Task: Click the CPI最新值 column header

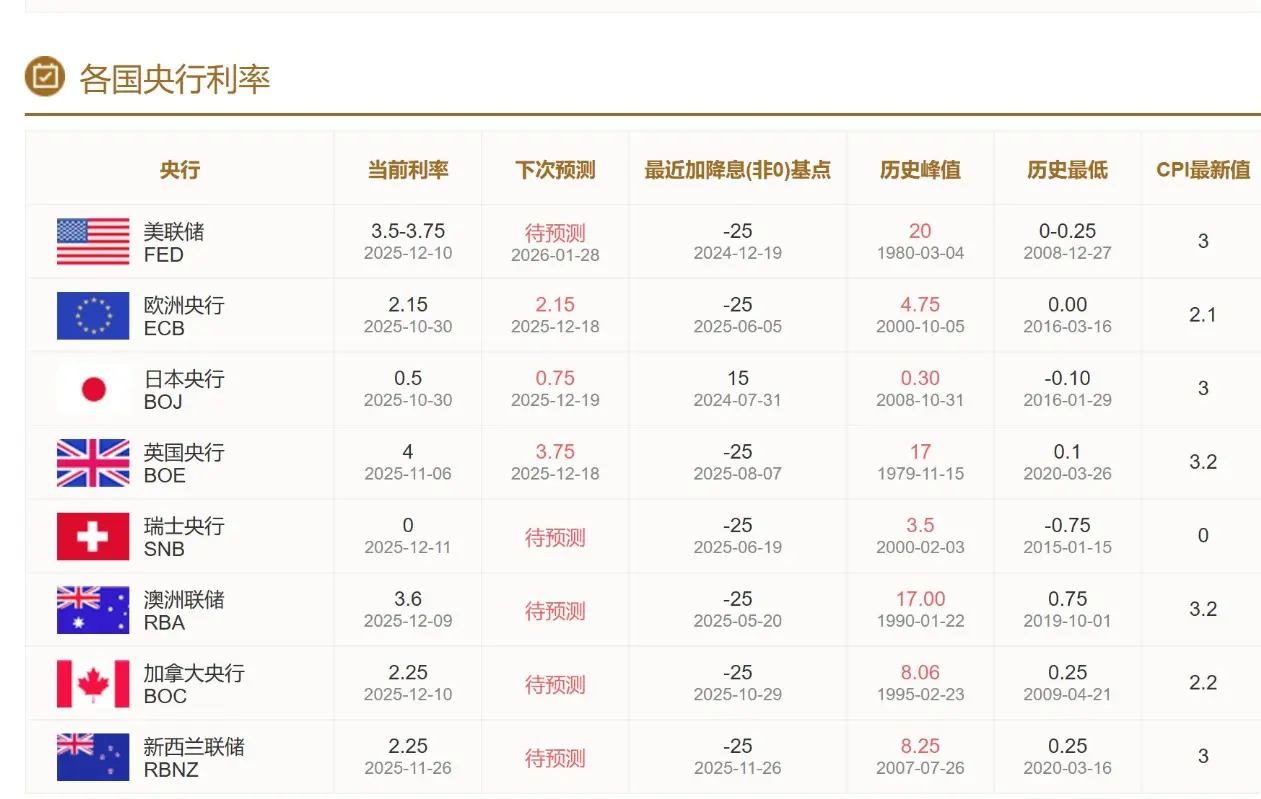Action: (1203, 170)
